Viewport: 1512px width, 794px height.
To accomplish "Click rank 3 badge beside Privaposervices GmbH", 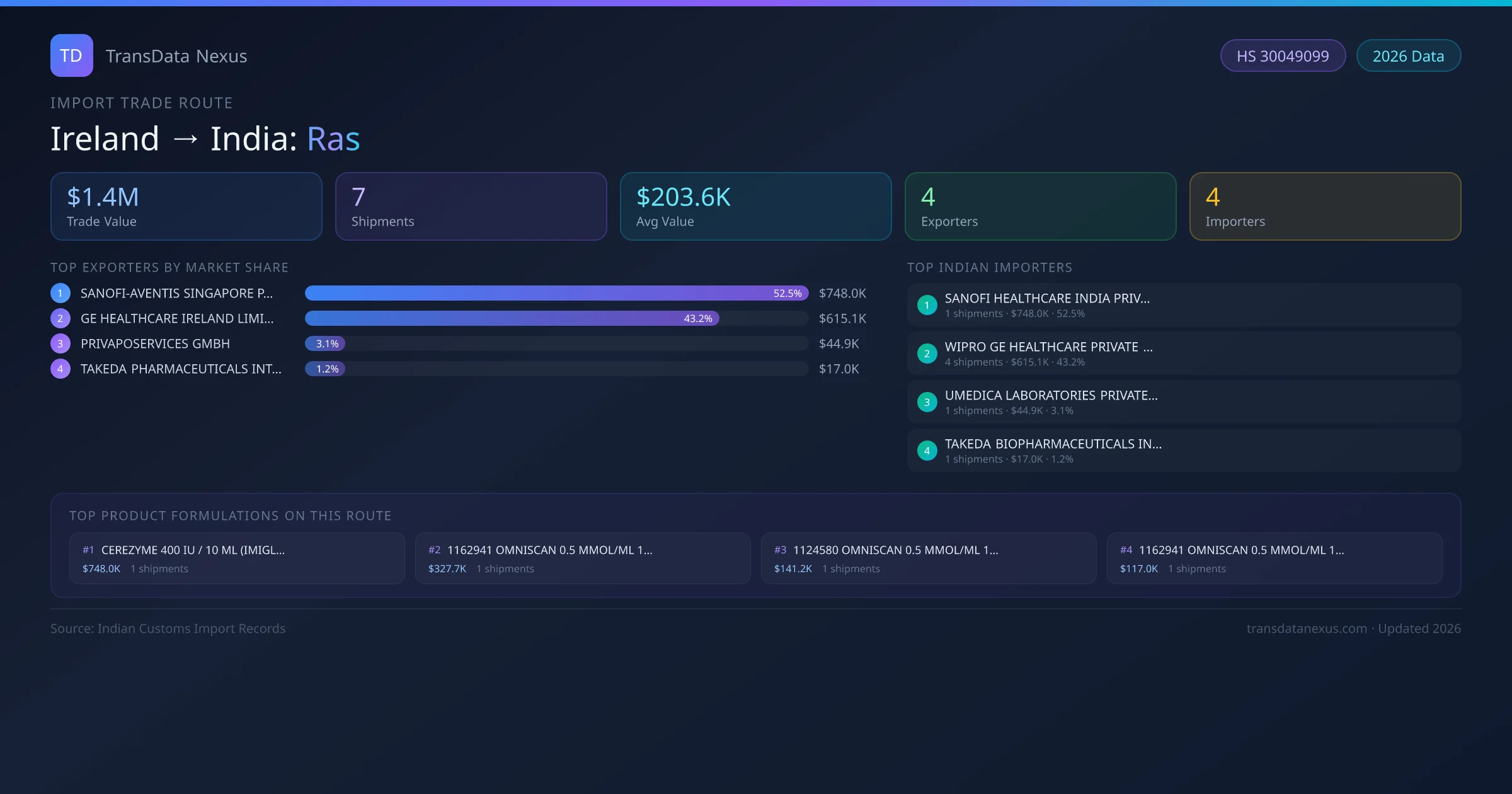I will tap(60, 343).
